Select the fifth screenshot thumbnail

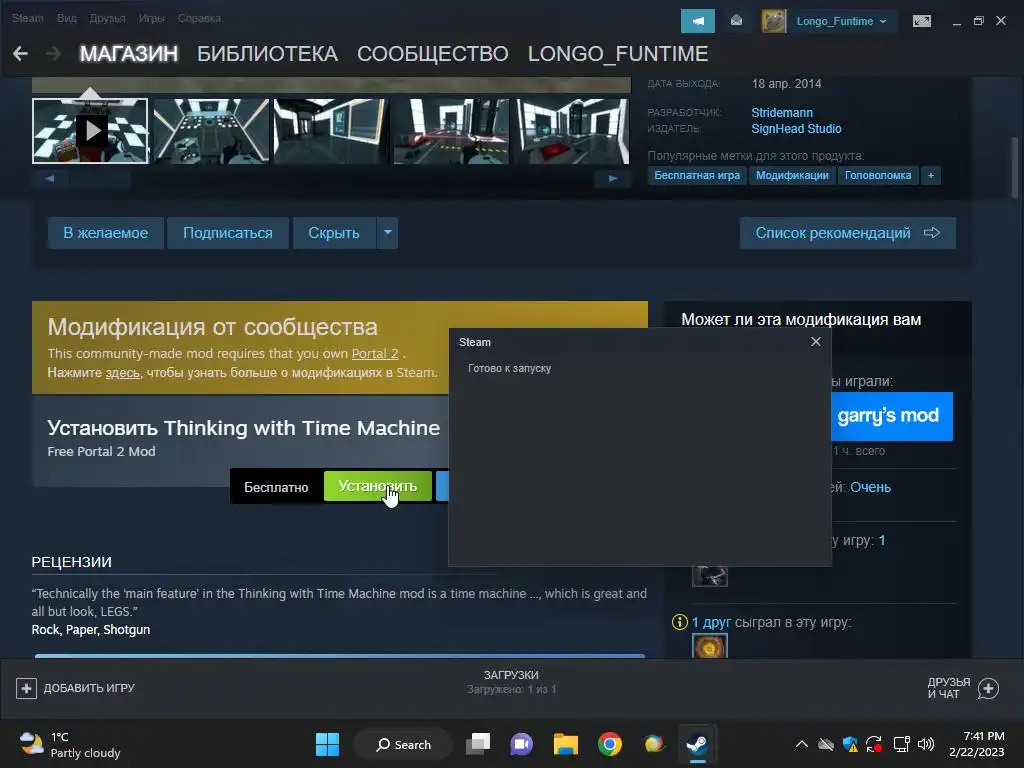[571, 131]
